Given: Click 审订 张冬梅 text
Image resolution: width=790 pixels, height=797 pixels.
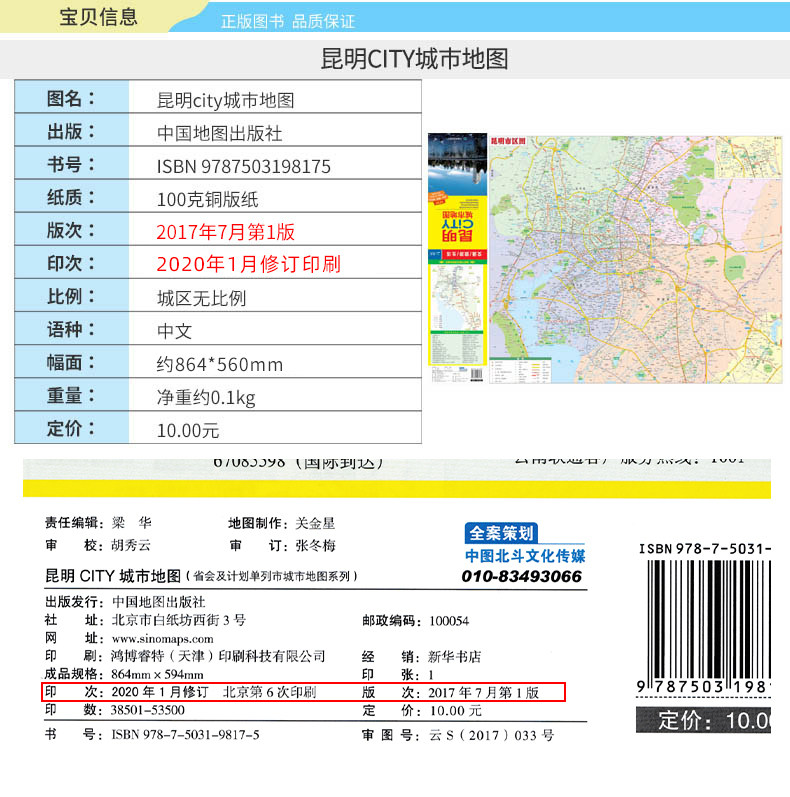Looking at the screenshot, I should click(282, 546).
